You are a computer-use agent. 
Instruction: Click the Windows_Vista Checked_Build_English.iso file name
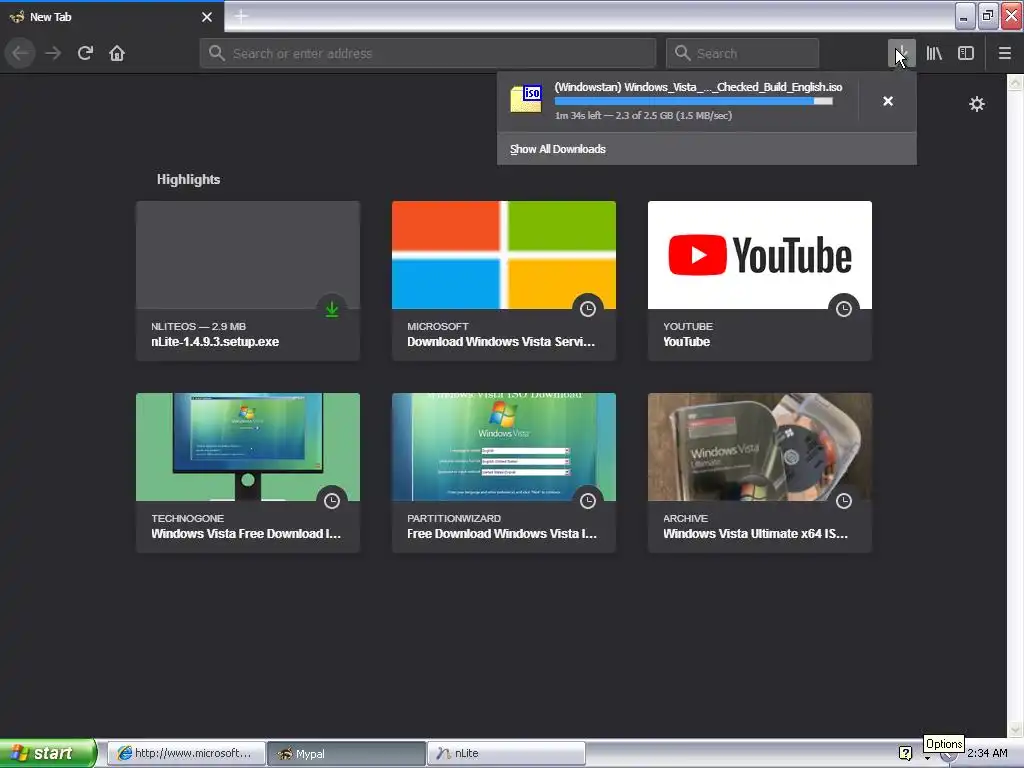[698, 87]
